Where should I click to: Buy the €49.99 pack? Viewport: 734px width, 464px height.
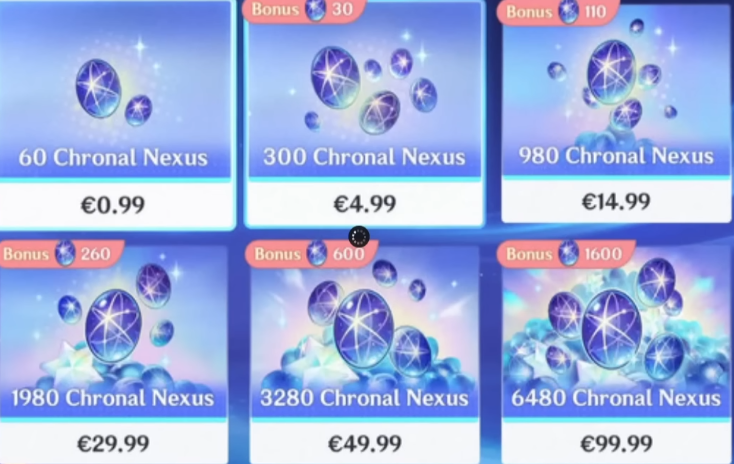point(365,443)
